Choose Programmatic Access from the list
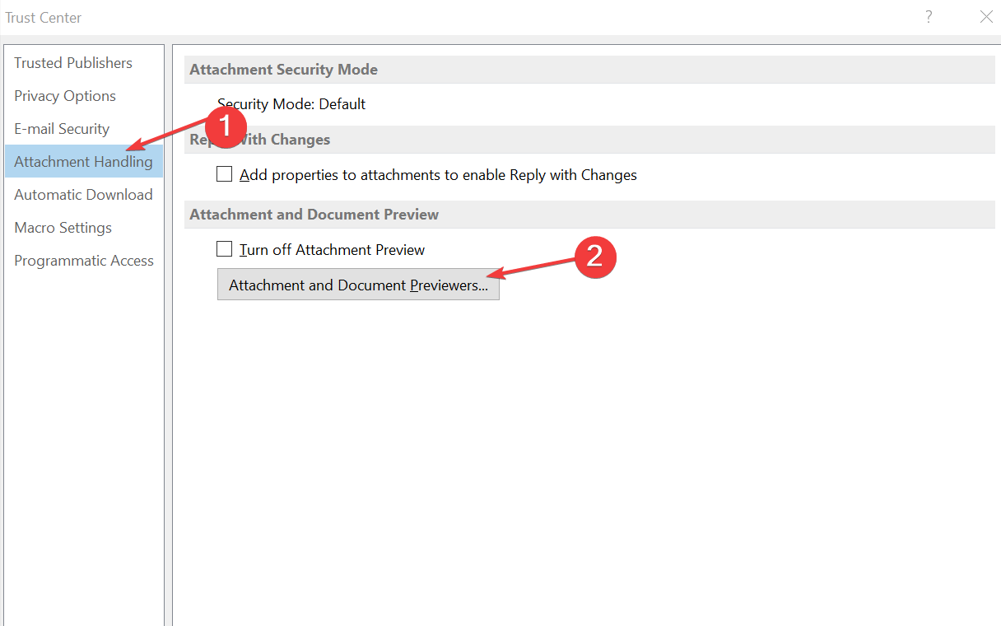 tap(84, 261)
